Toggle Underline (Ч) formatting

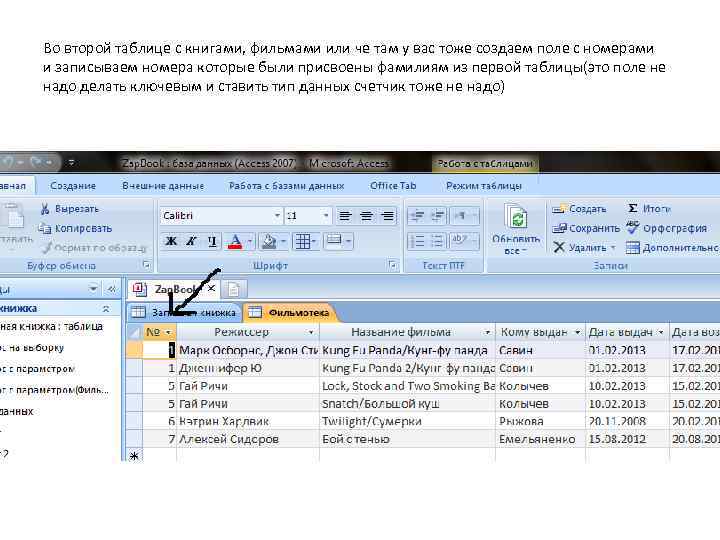point(212,241)
